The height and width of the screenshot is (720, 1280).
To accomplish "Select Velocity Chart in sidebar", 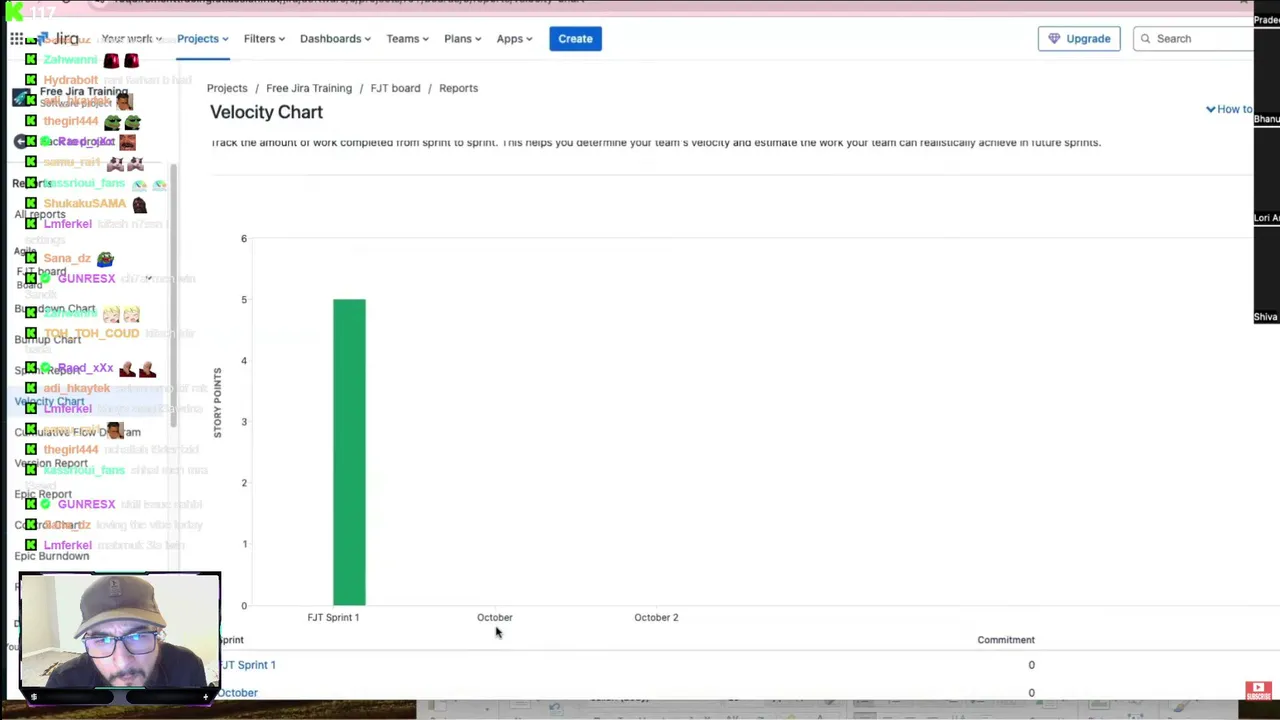I will (x=50, y=402).
